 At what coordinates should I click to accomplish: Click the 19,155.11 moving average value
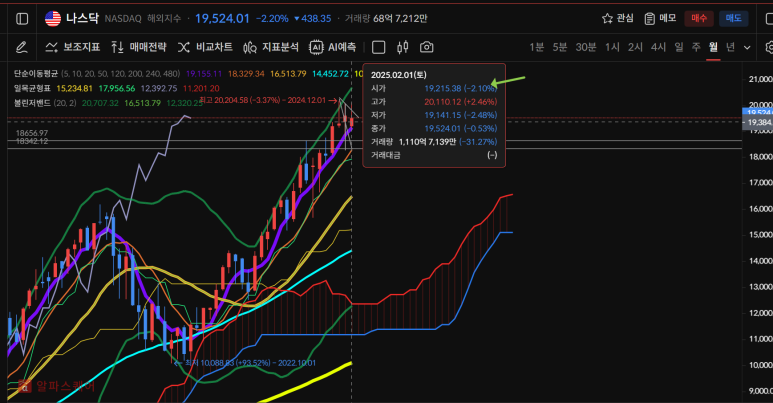pos(204,73)
